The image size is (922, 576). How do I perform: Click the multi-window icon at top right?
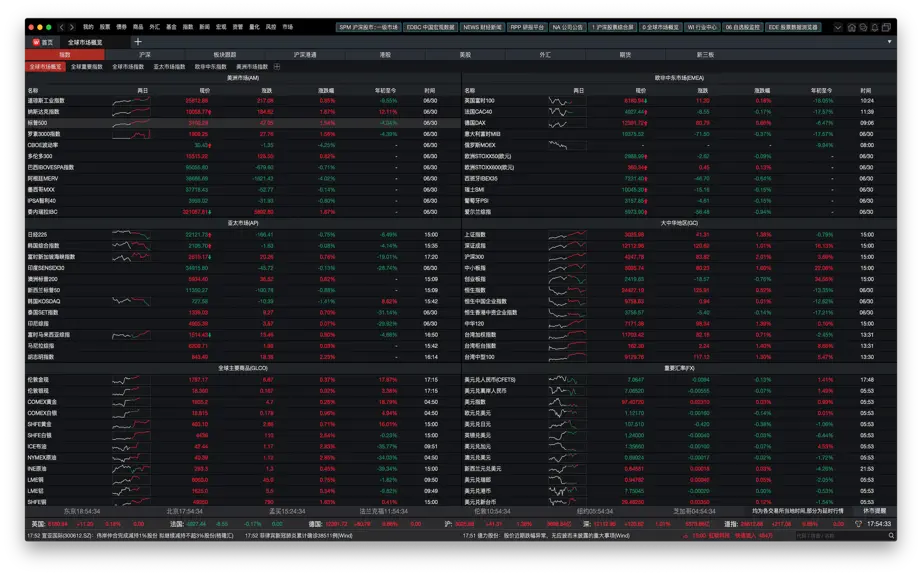coord(886,28)
